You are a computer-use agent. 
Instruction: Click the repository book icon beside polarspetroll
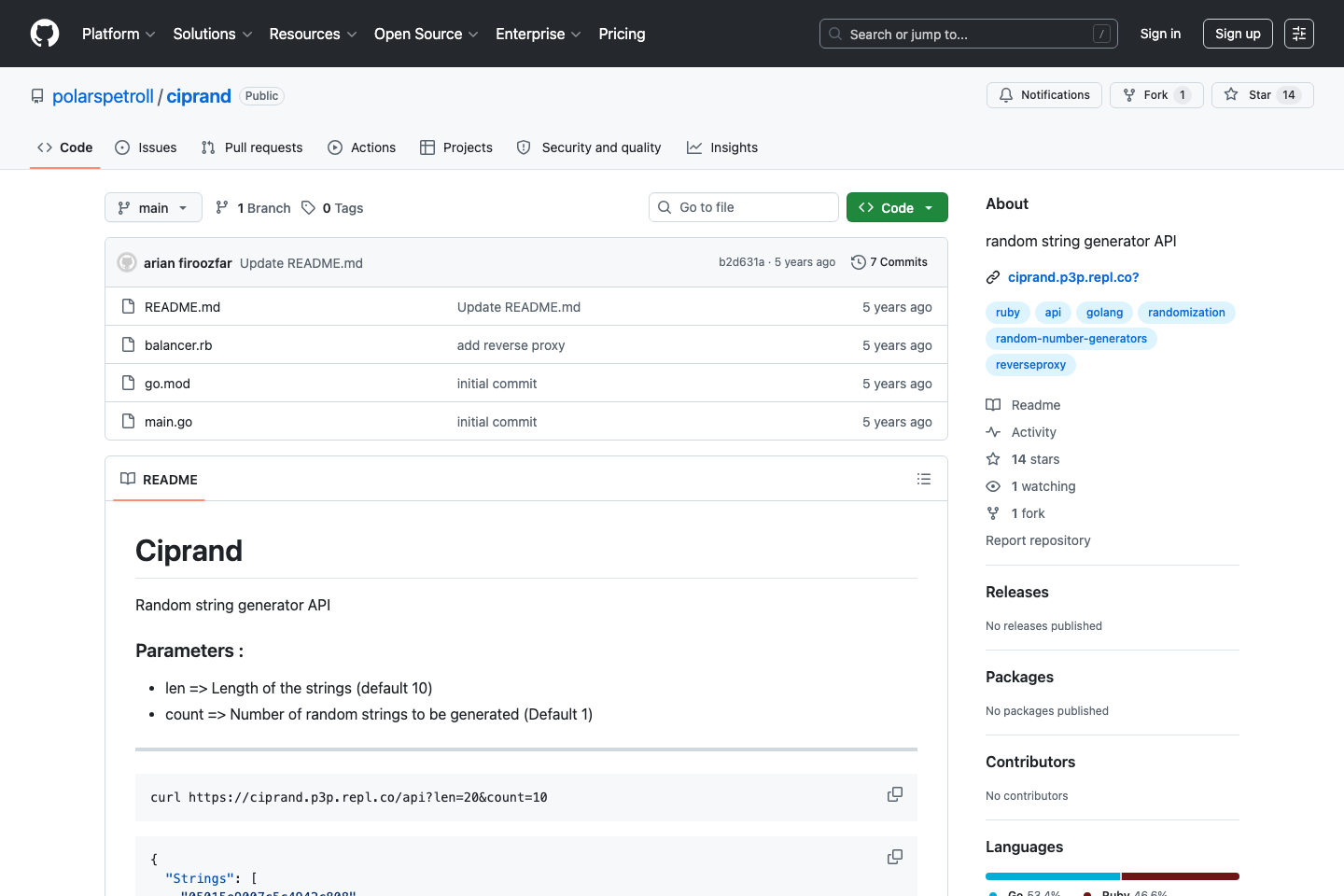[x=36, y=95]
